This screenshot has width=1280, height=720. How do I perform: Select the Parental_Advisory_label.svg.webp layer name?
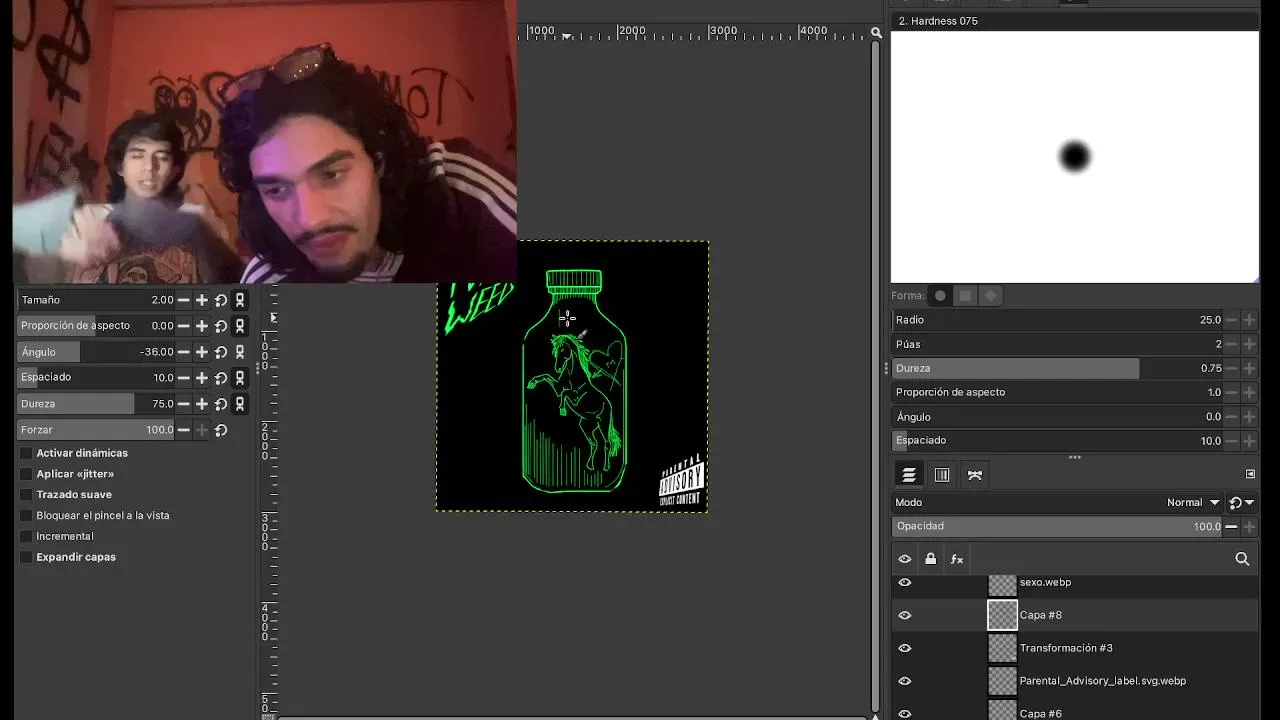point(1103,681)
